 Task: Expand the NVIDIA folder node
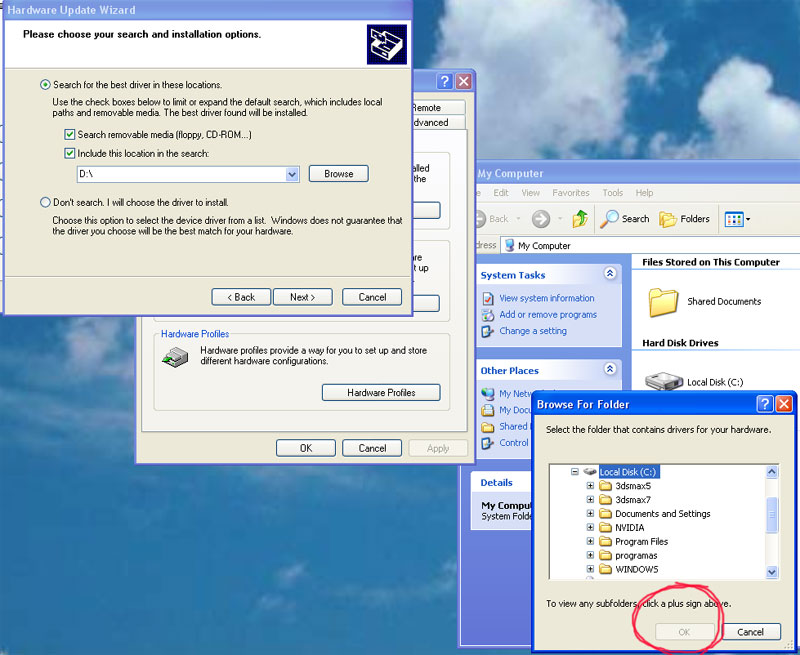coord(590,527)
